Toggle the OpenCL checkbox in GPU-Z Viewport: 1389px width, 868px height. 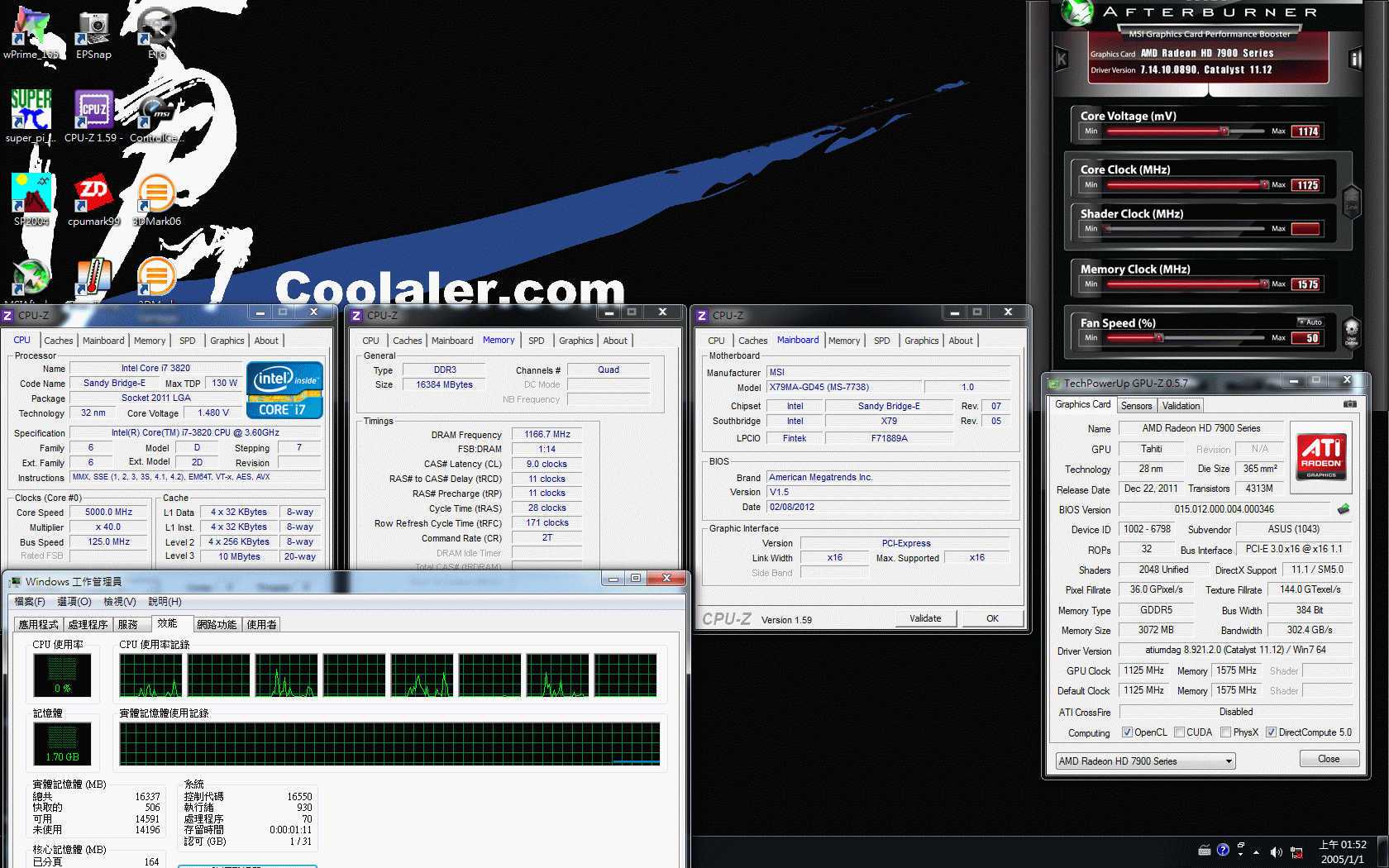pos(1127,732)
